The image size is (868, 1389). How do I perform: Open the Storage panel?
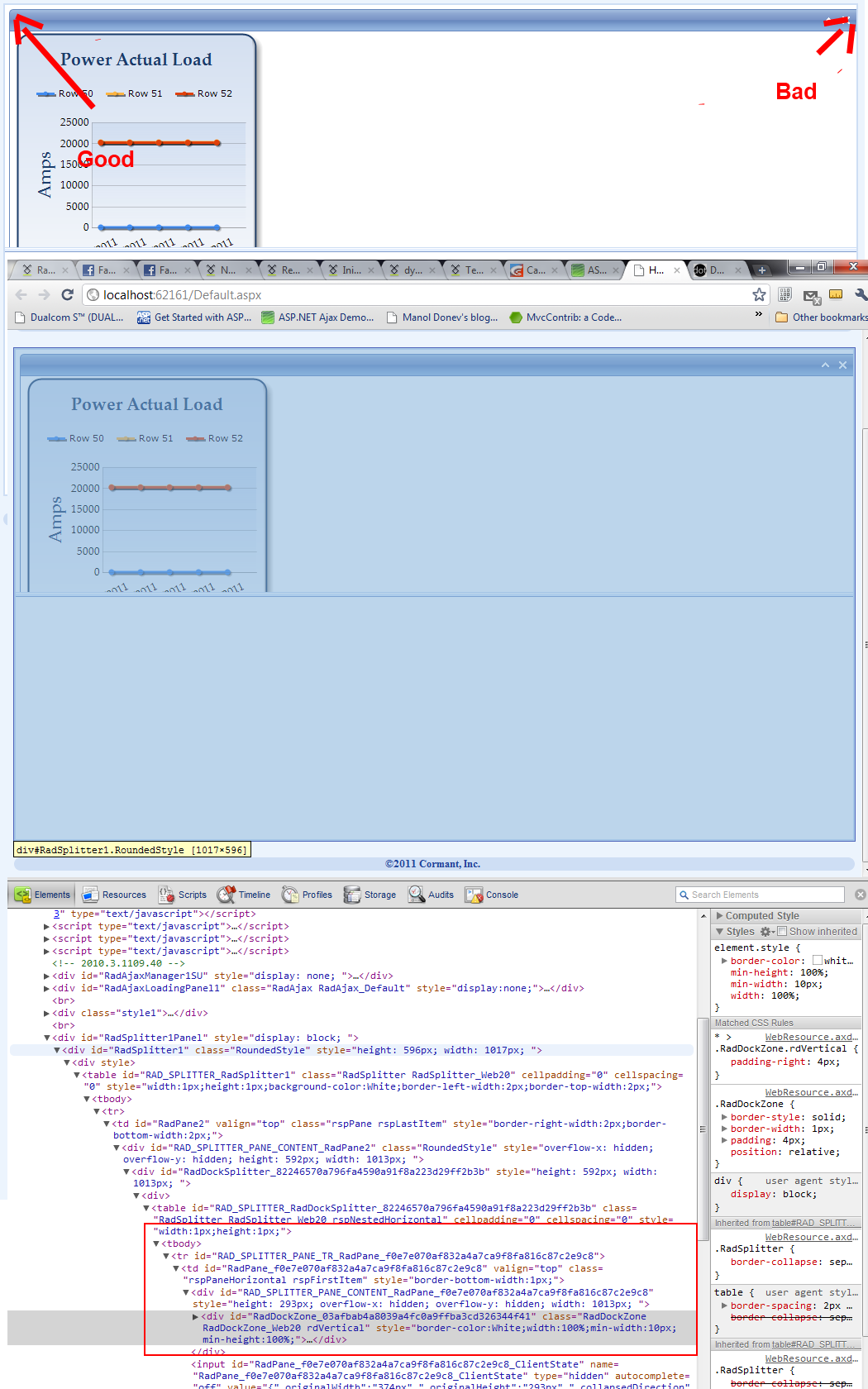click(x=370, y=895)
